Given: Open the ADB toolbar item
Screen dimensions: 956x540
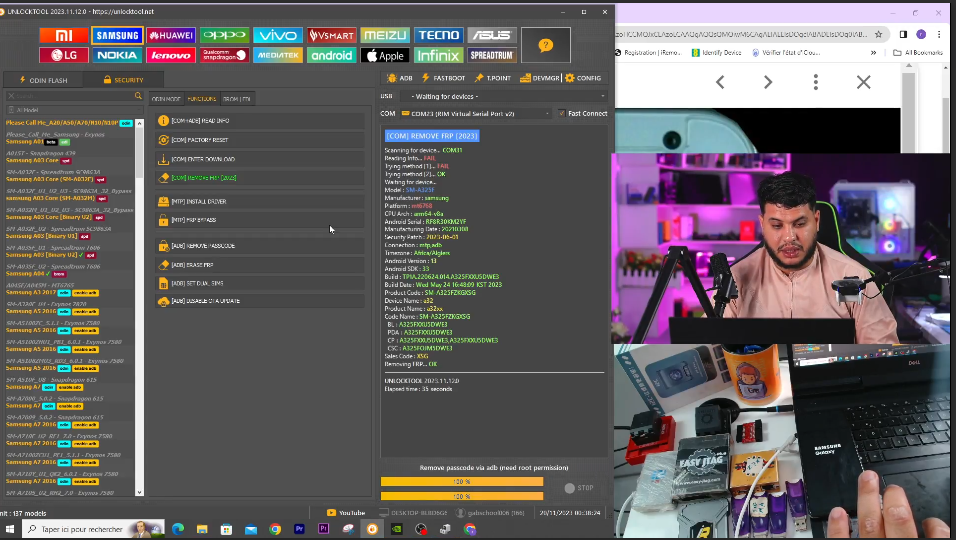Looking at the screenshot, I should tap(400, 78).
